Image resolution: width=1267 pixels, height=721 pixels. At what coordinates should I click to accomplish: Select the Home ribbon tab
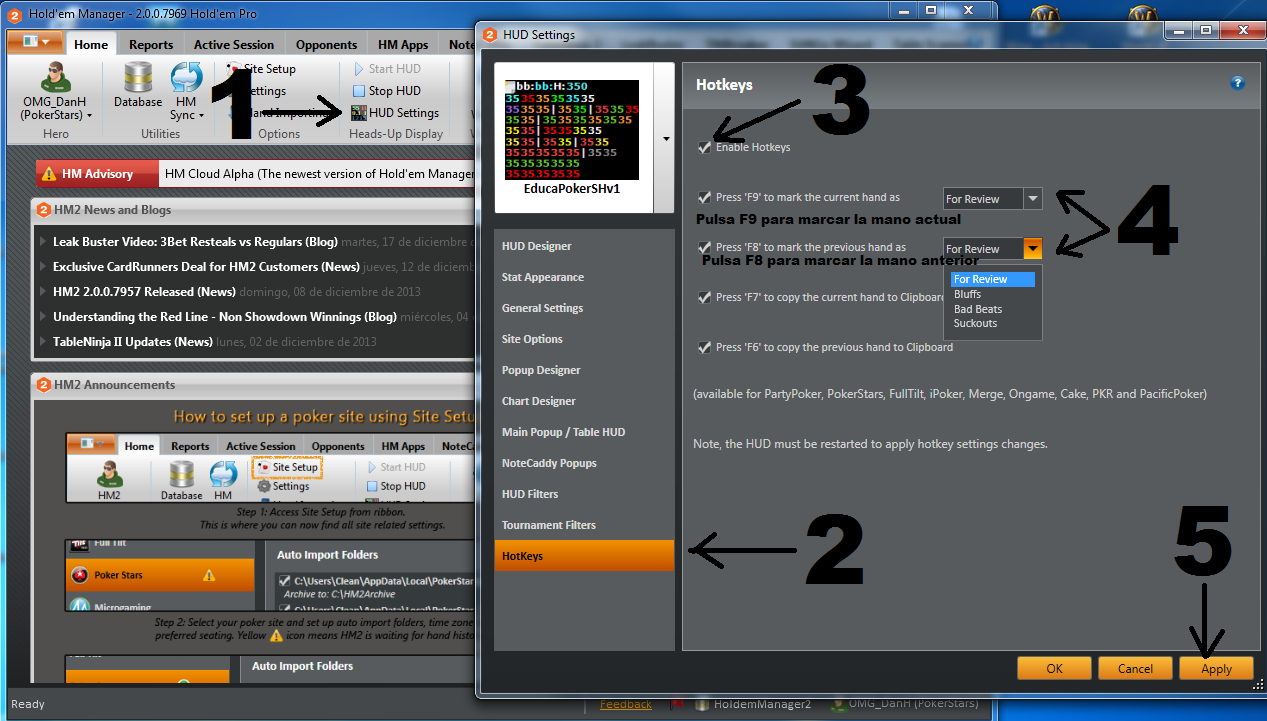point(91,44)
